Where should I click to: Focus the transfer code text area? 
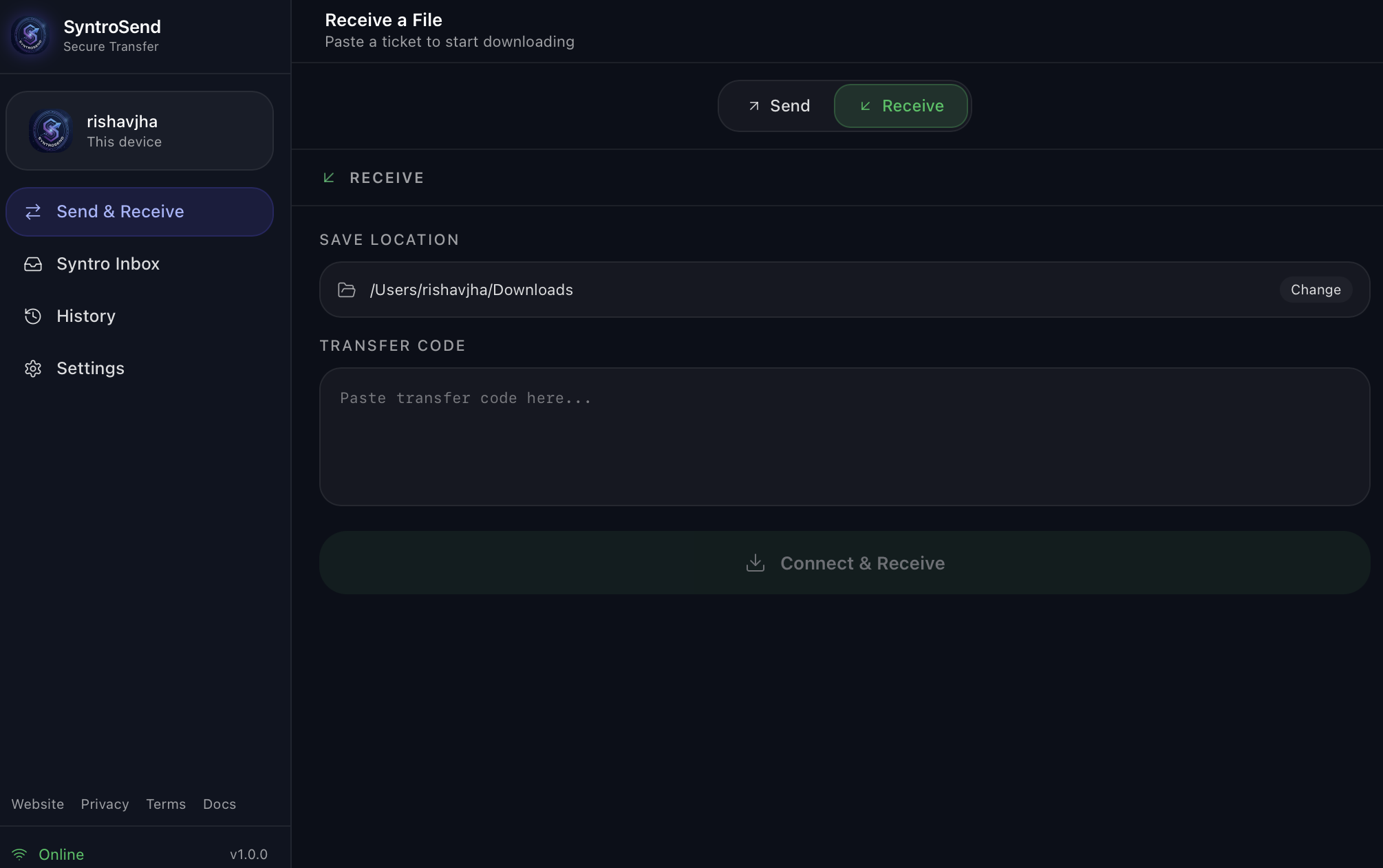coord(844,437)
